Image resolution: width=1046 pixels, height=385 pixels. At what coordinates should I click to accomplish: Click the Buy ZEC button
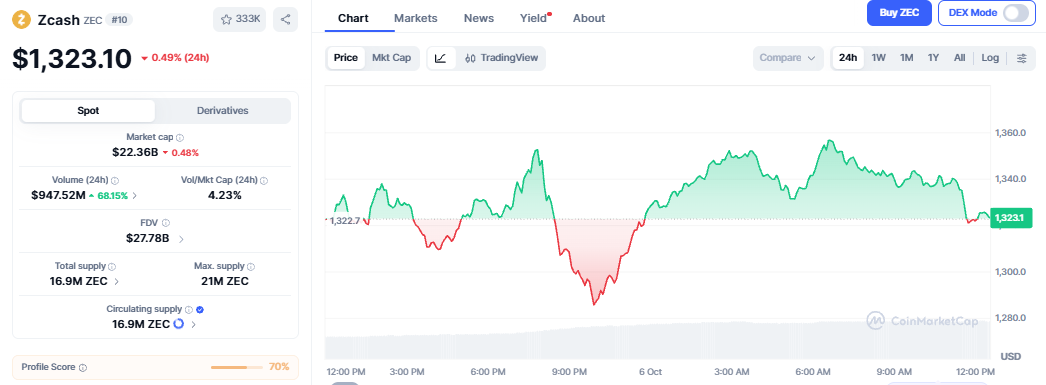click(x=899, y=13)
